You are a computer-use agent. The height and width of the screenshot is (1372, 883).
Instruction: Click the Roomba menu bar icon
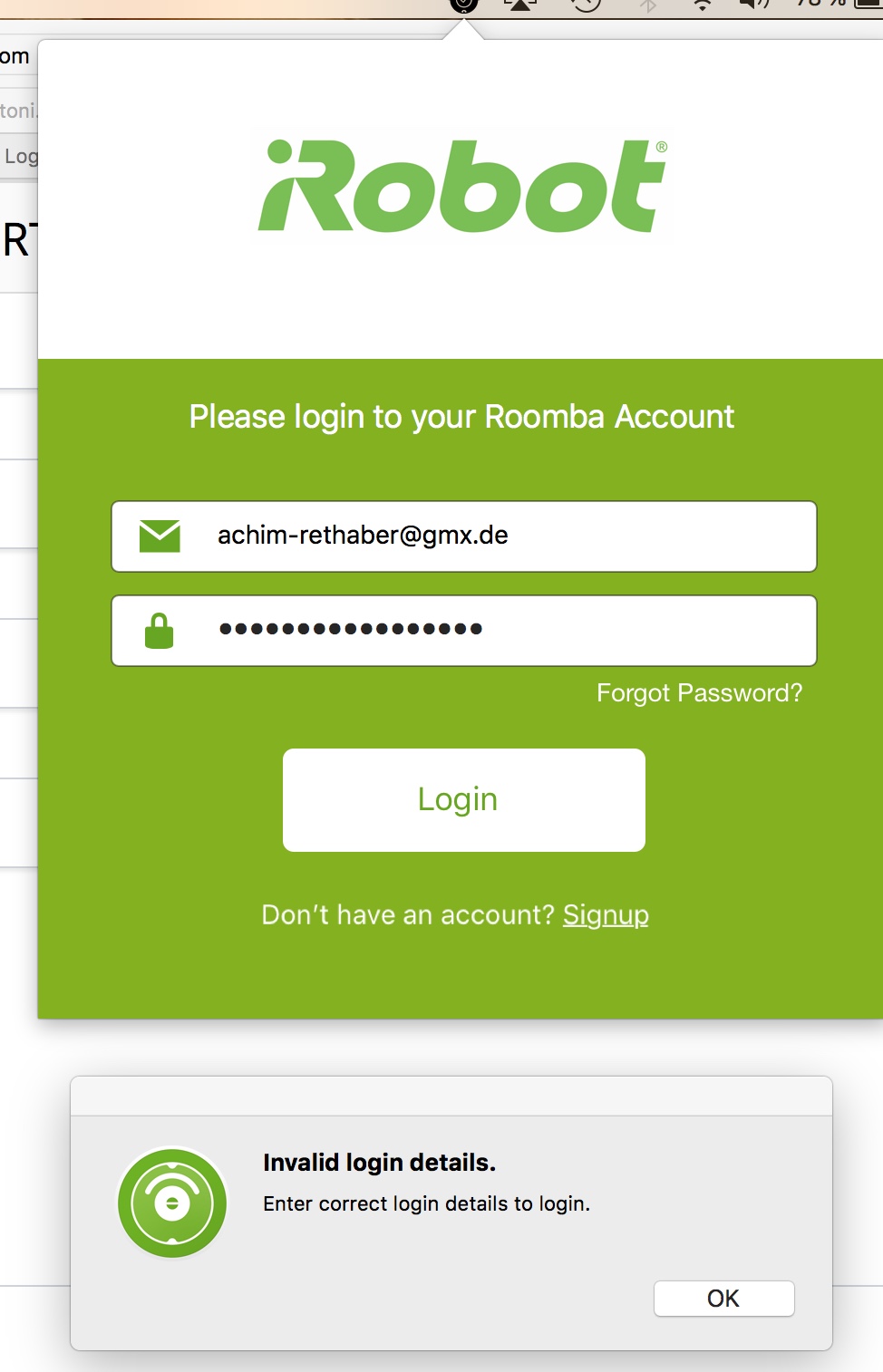[x=463, y=4]
